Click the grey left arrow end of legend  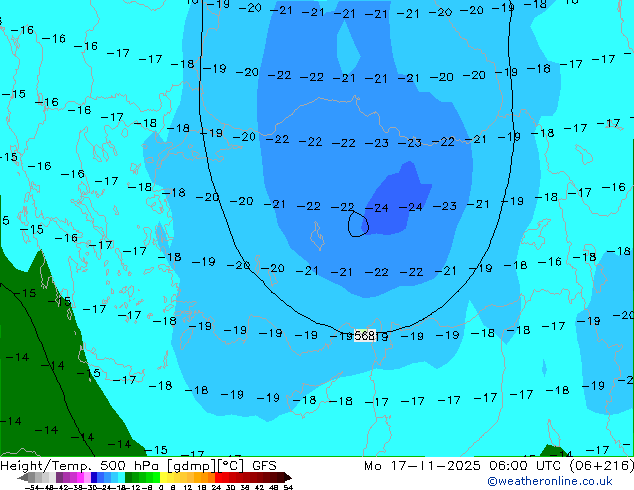[x=23, y=478]
